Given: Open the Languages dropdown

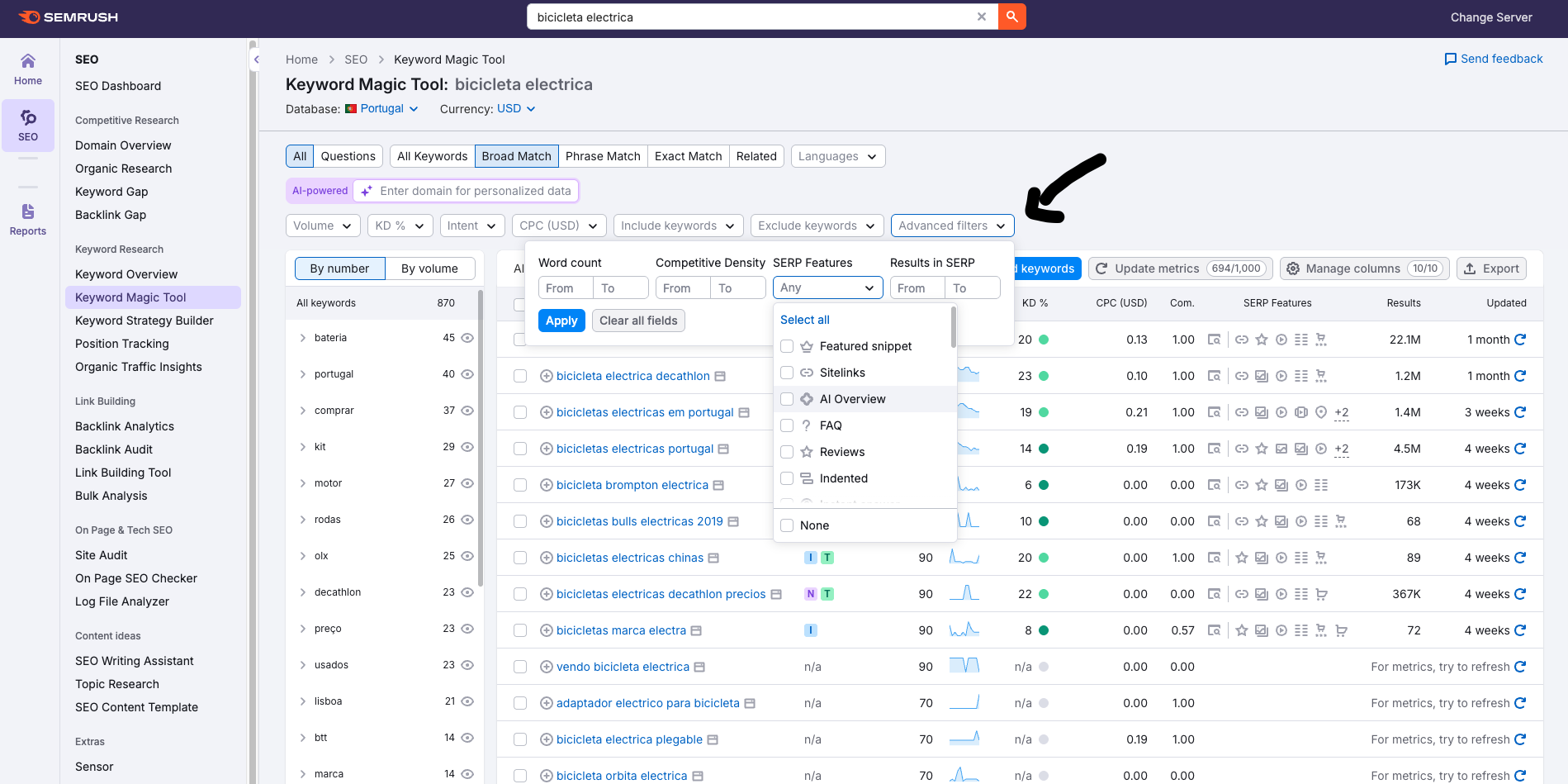Looking at the screenshot, I should tap(838, 156).
